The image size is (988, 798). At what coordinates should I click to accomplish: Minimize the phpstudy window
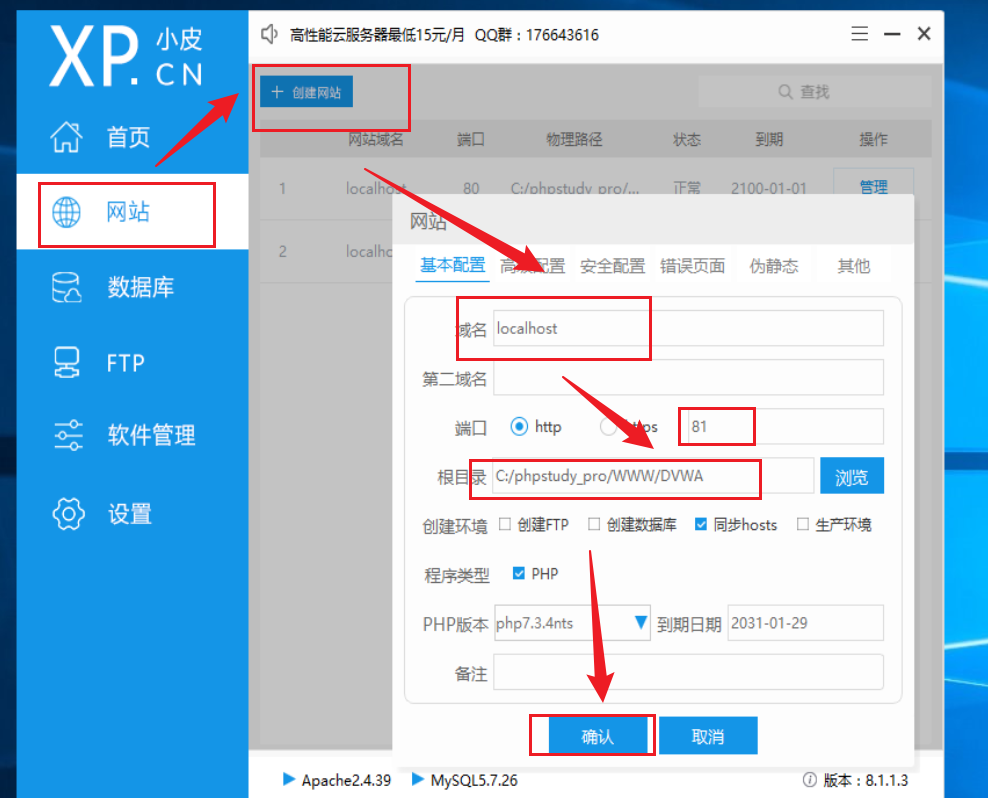[x=892, y=33]
